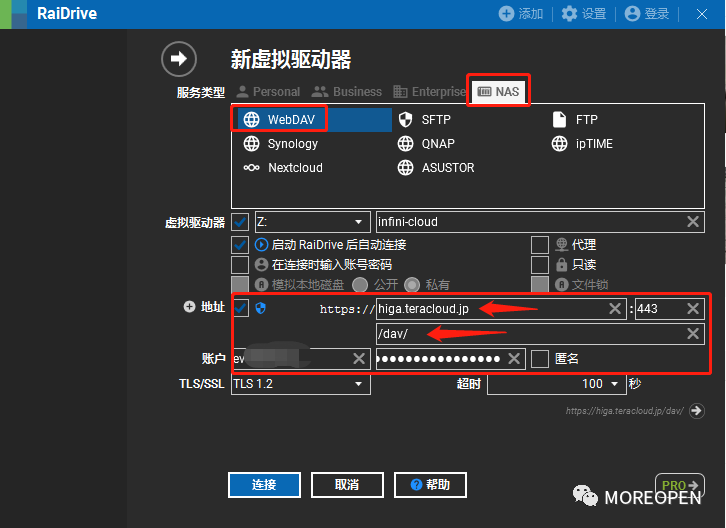Clear the password field

514,358
